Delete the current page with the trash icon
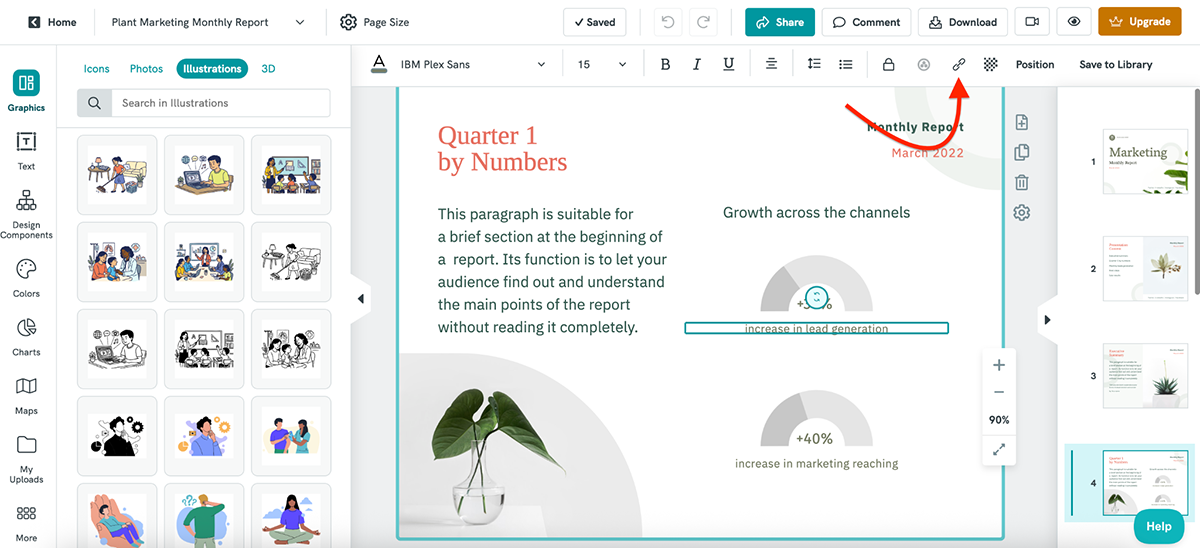This screenshot has height=548, width=1200. (x=1021, y=182)
